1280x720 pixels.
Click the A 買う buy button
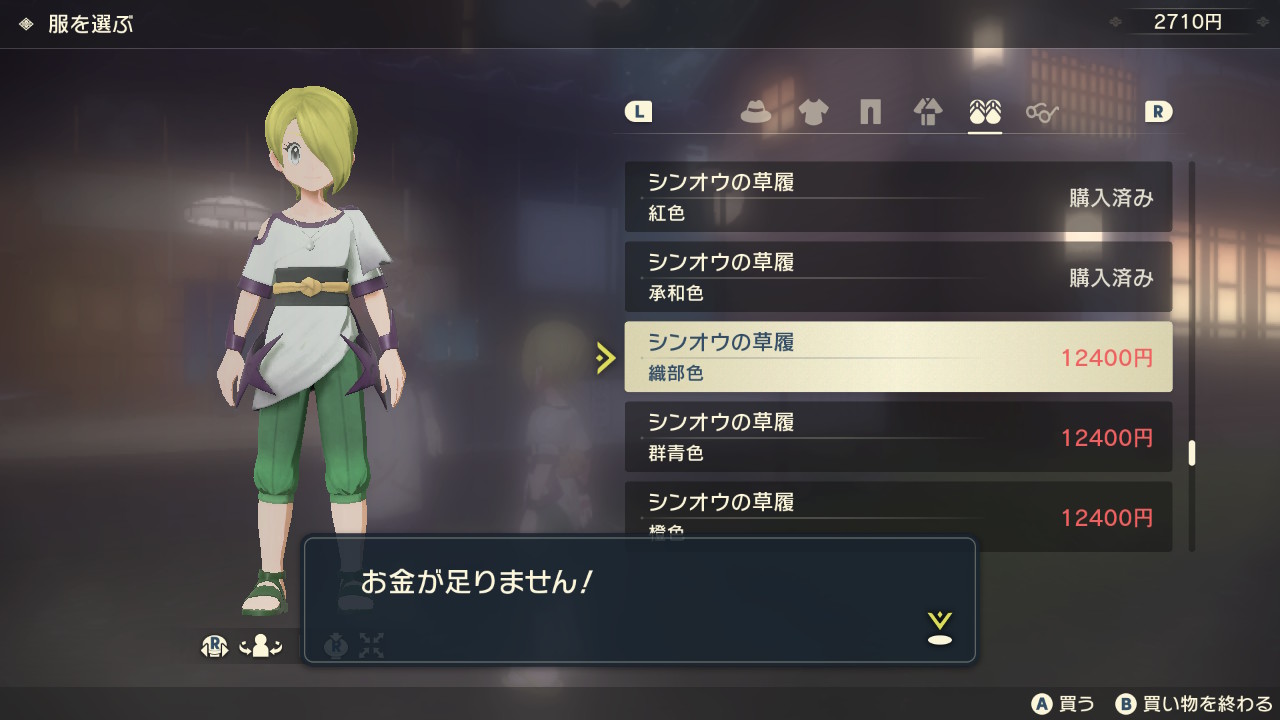point(1064,704)
